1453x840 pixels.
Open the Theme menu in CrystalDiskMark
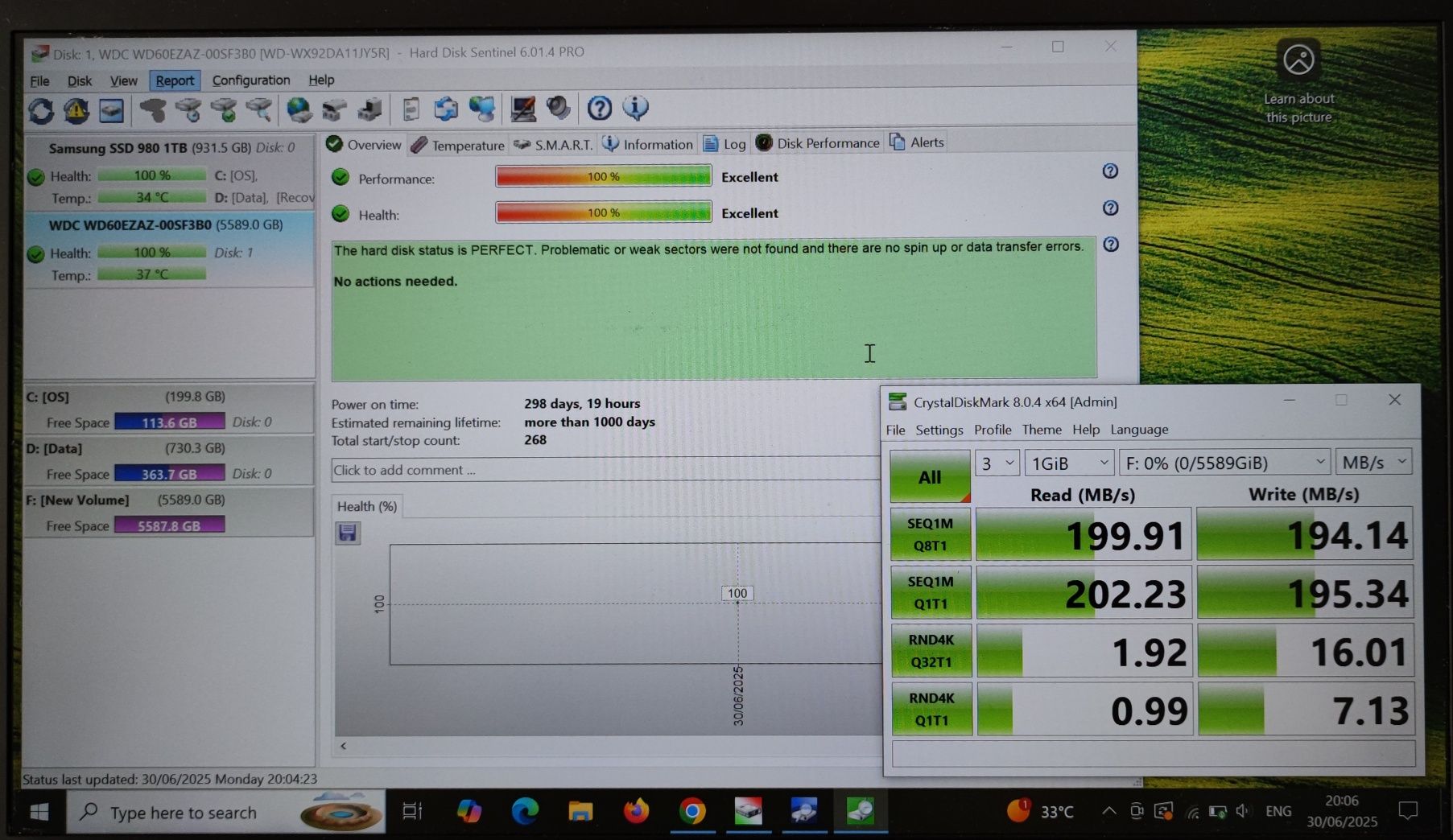1042,430
